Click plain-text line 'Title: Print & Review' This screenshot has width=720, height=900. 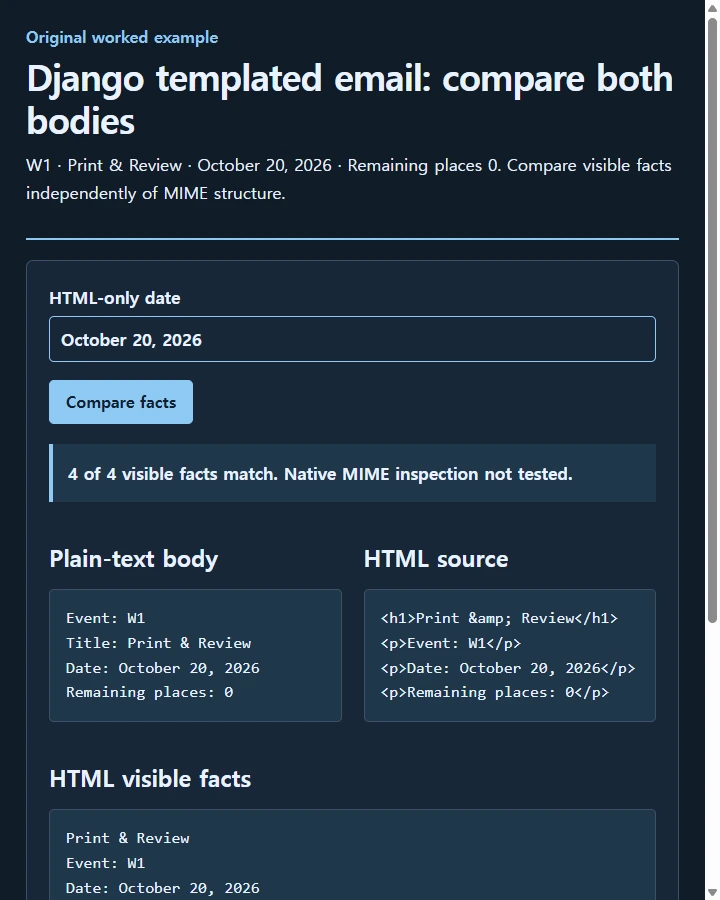(158, 643)
